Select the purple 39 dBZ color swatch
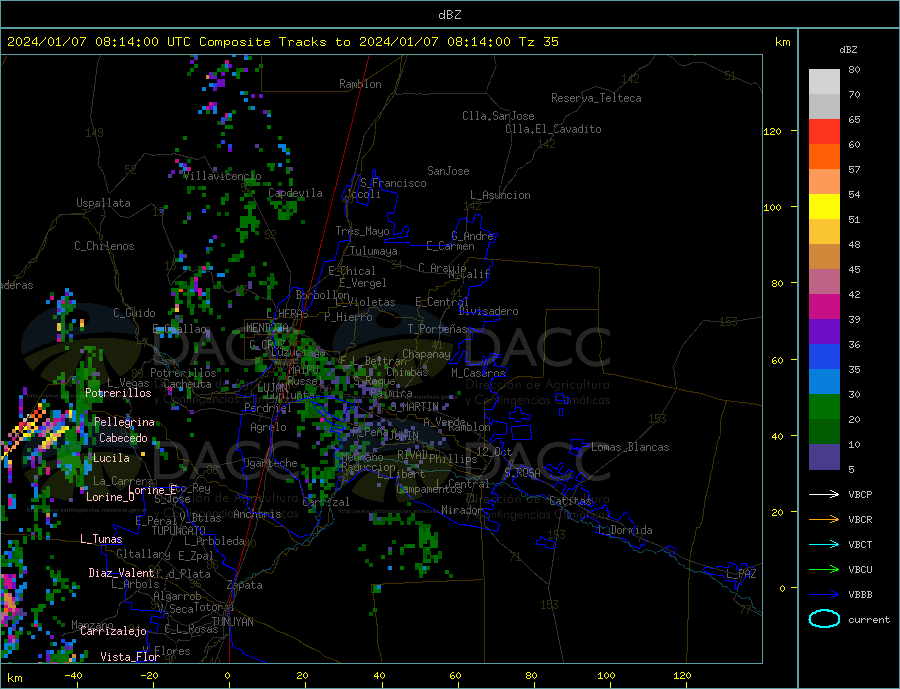Viewport: 900px width, 689px height. (x=824, y=331)
